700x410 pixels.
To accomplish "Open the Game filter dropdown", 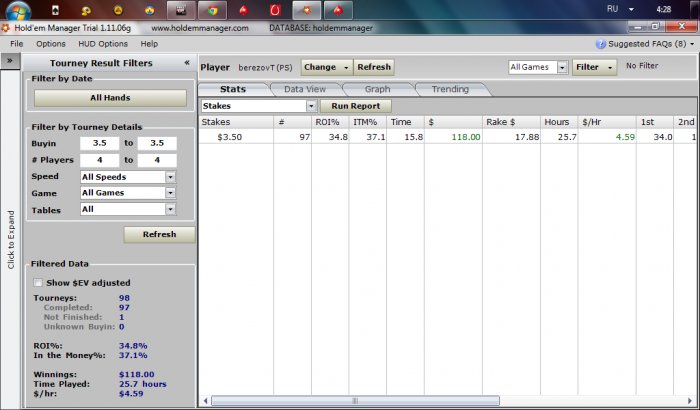I will pos(170,193).
